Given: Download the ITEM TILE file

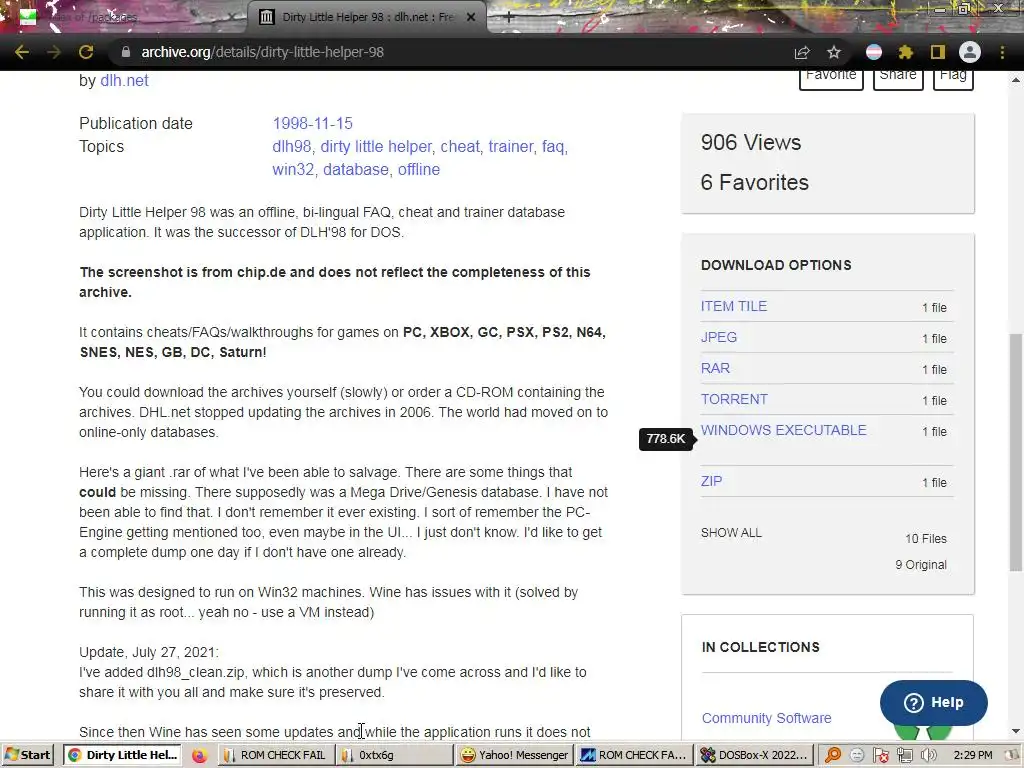Looking at the screenshot, I should [x=734, y=306].
